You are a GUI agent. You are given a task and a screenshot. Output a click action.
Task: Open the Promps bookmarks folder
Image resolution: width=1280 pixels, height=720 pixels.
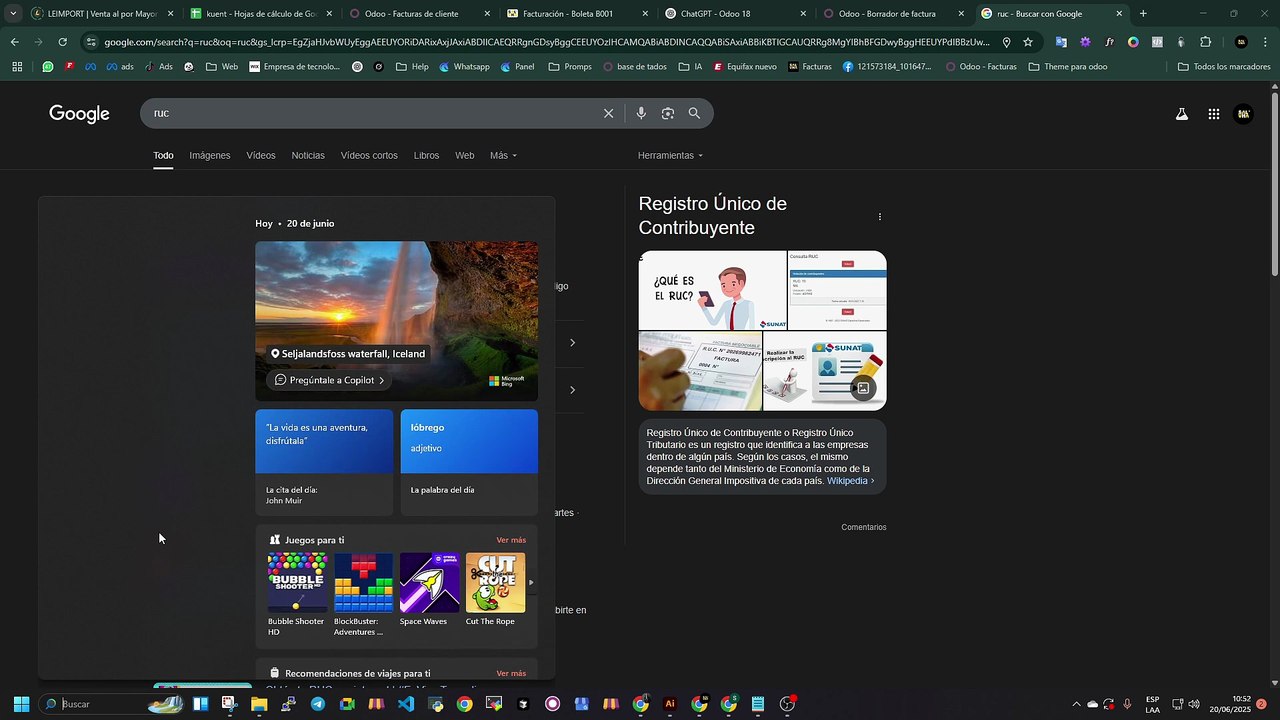pyautogui.click(x=570, y=67)
